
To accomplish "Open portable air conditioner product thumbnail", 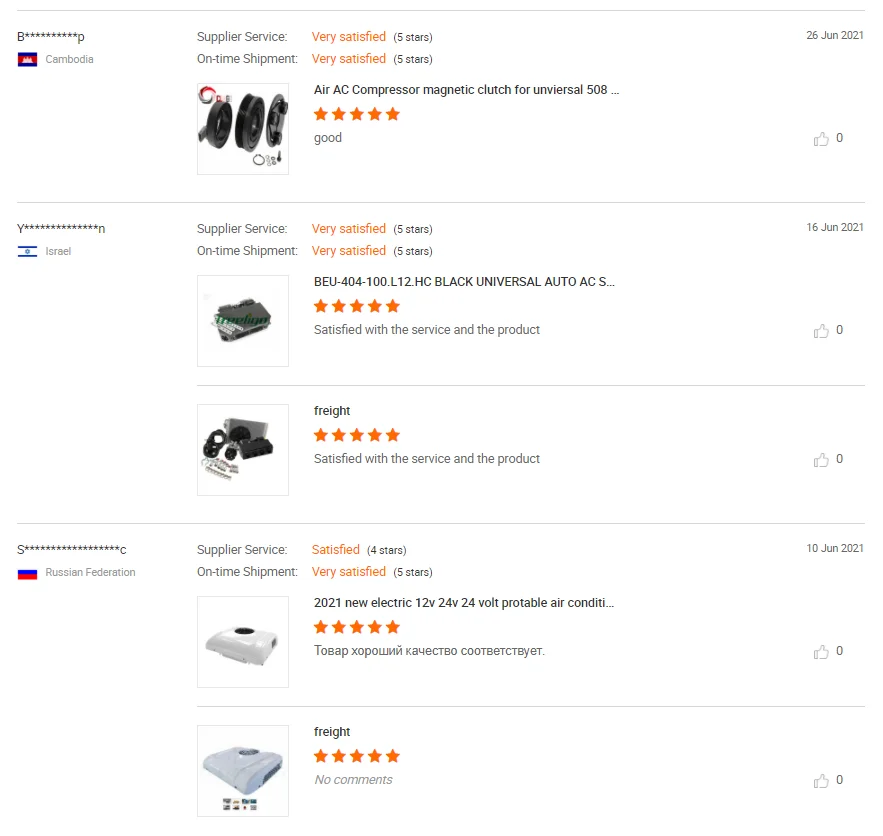I will pyautogui.click(x=243, y=642).
